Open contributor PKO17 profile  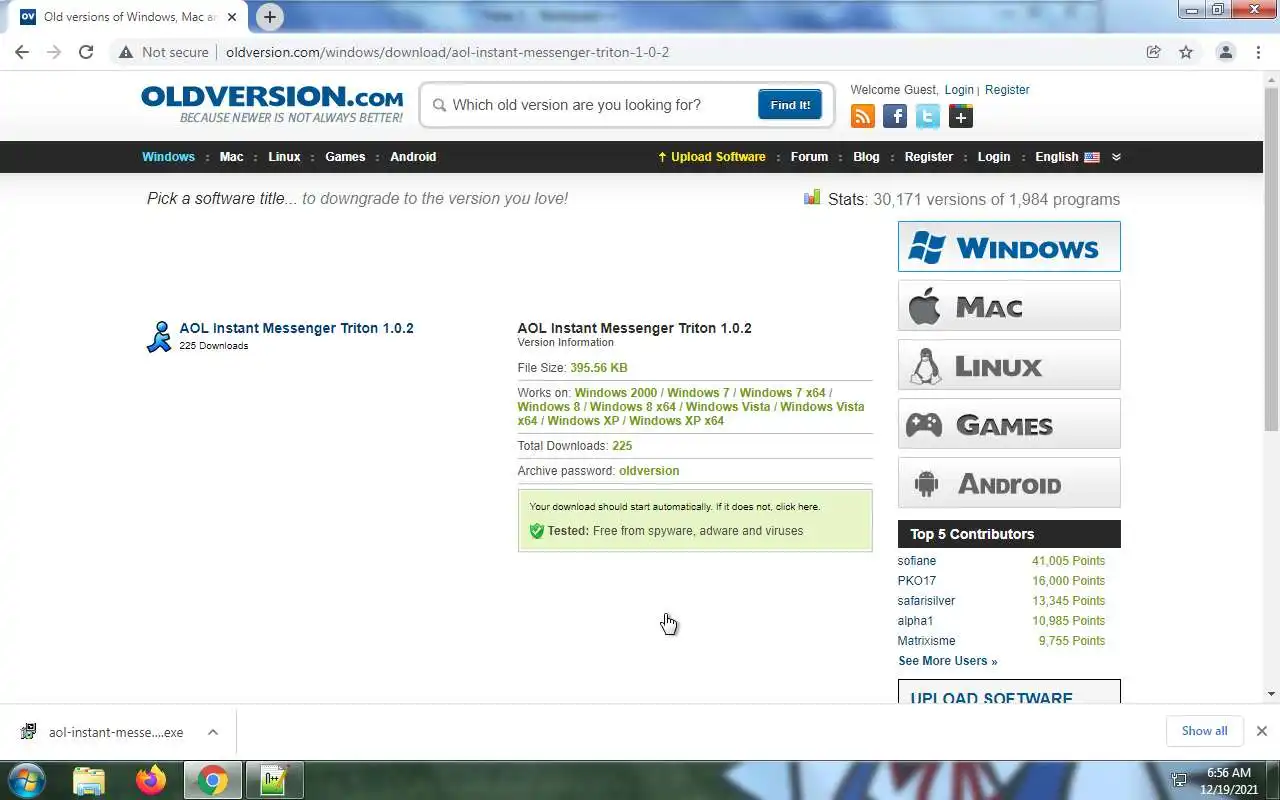pos(917,581)
